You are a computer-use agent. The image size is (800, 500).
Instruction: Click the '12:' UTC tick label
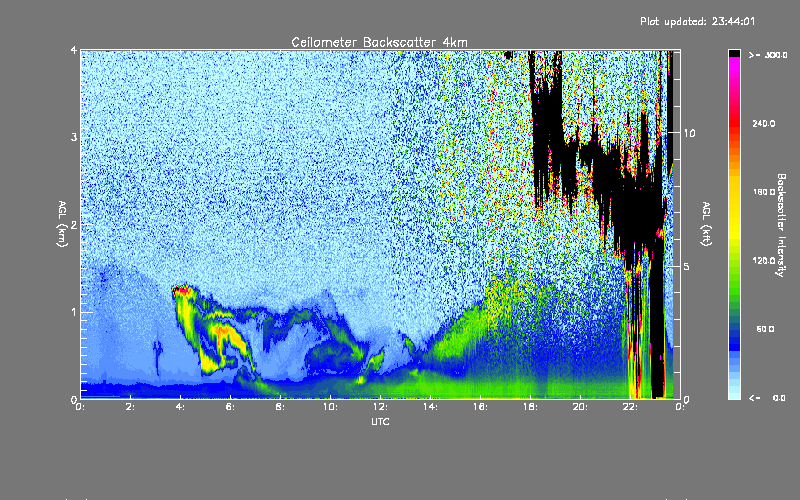(x=381, y=407)
